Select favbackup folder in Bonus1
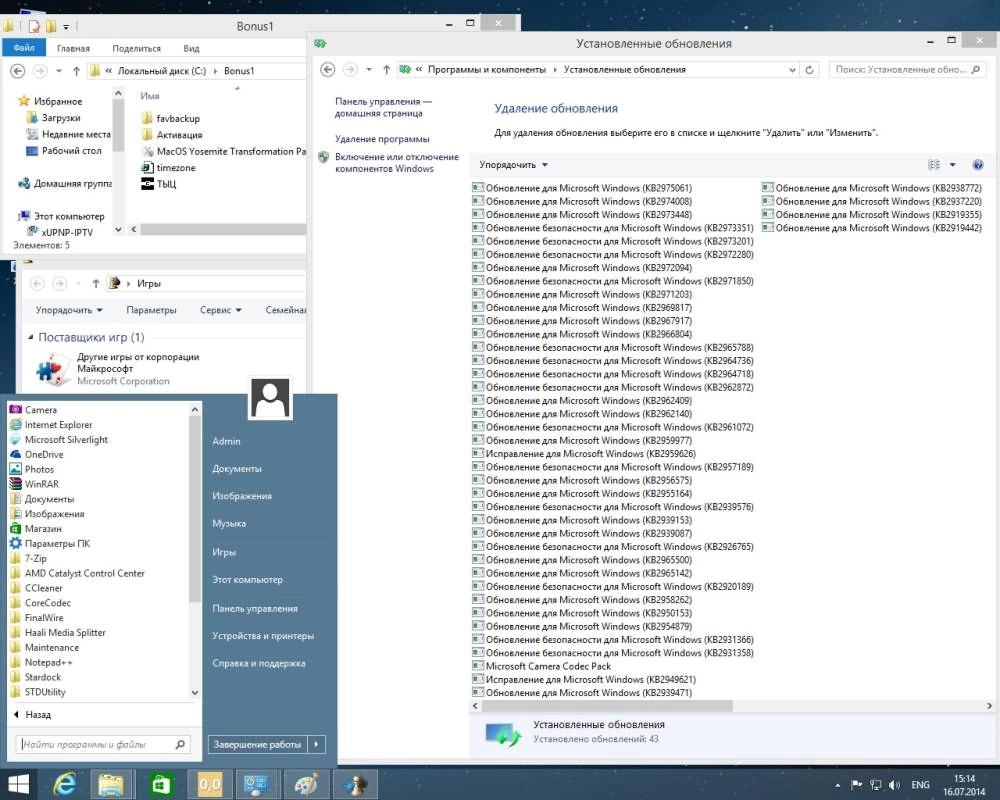This screenshot has width=1000, height=800. (x=171, y=118)
